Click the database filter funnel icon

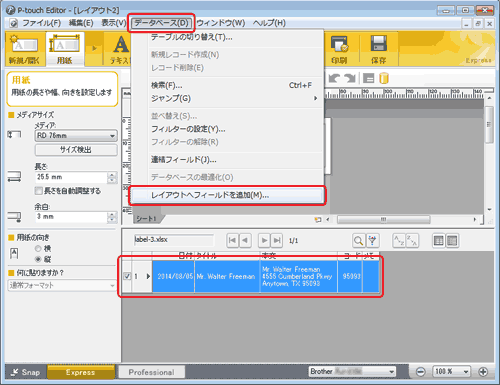pos(372,240)
